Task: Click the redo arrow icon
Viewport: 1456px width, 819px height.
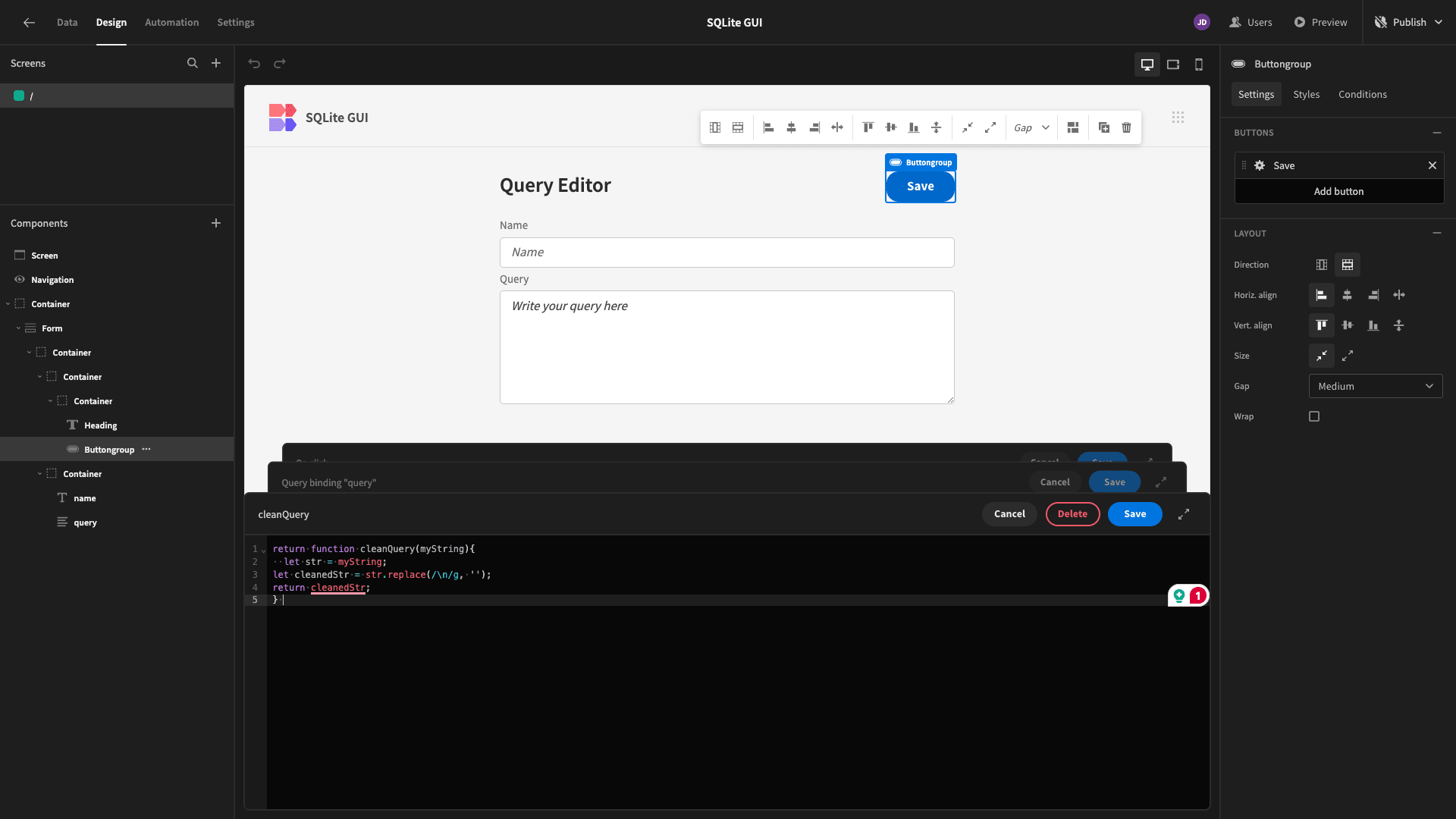Action: [x=280, y=64]
